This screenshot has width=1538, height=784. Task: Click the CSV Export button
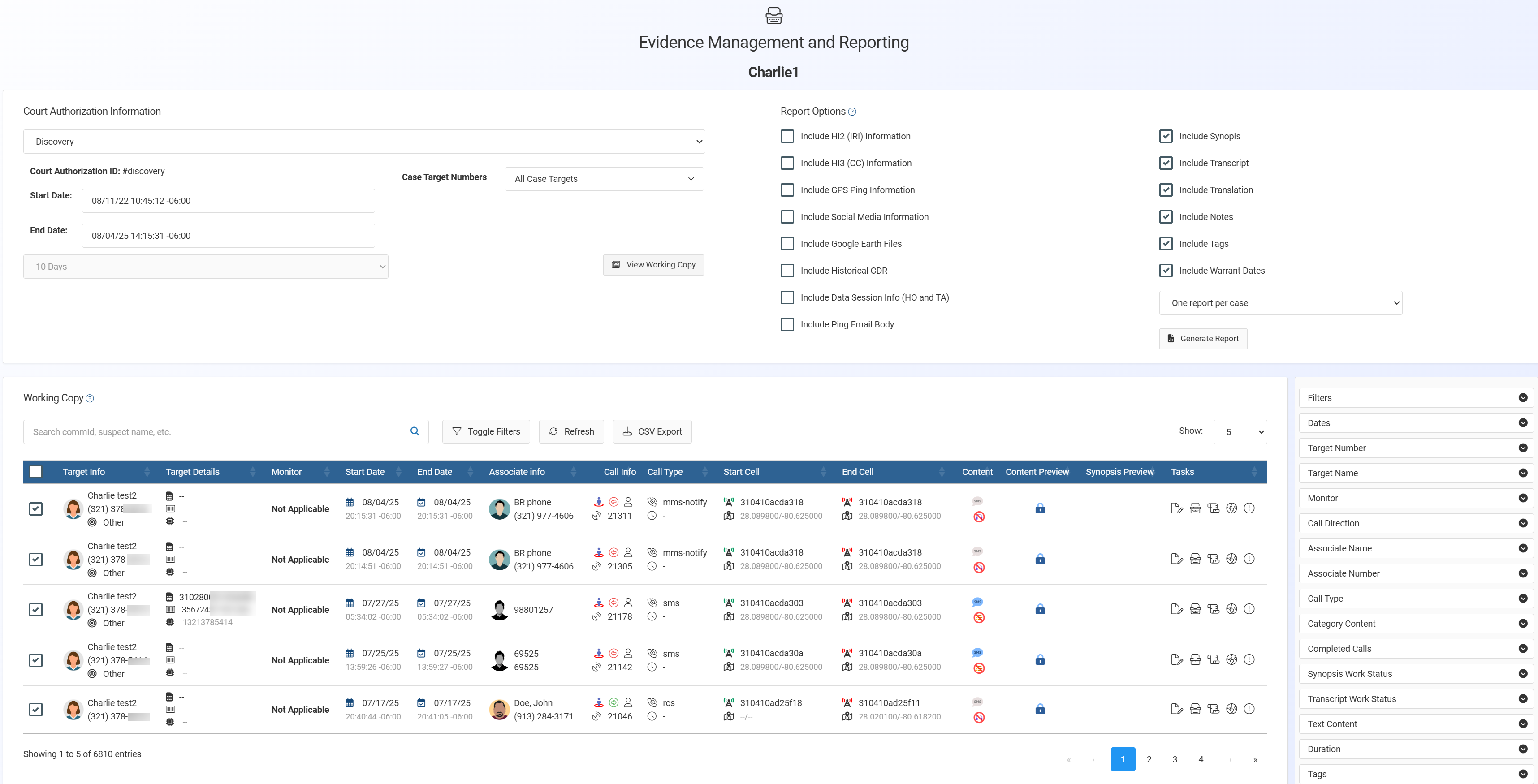click(652, 431)
